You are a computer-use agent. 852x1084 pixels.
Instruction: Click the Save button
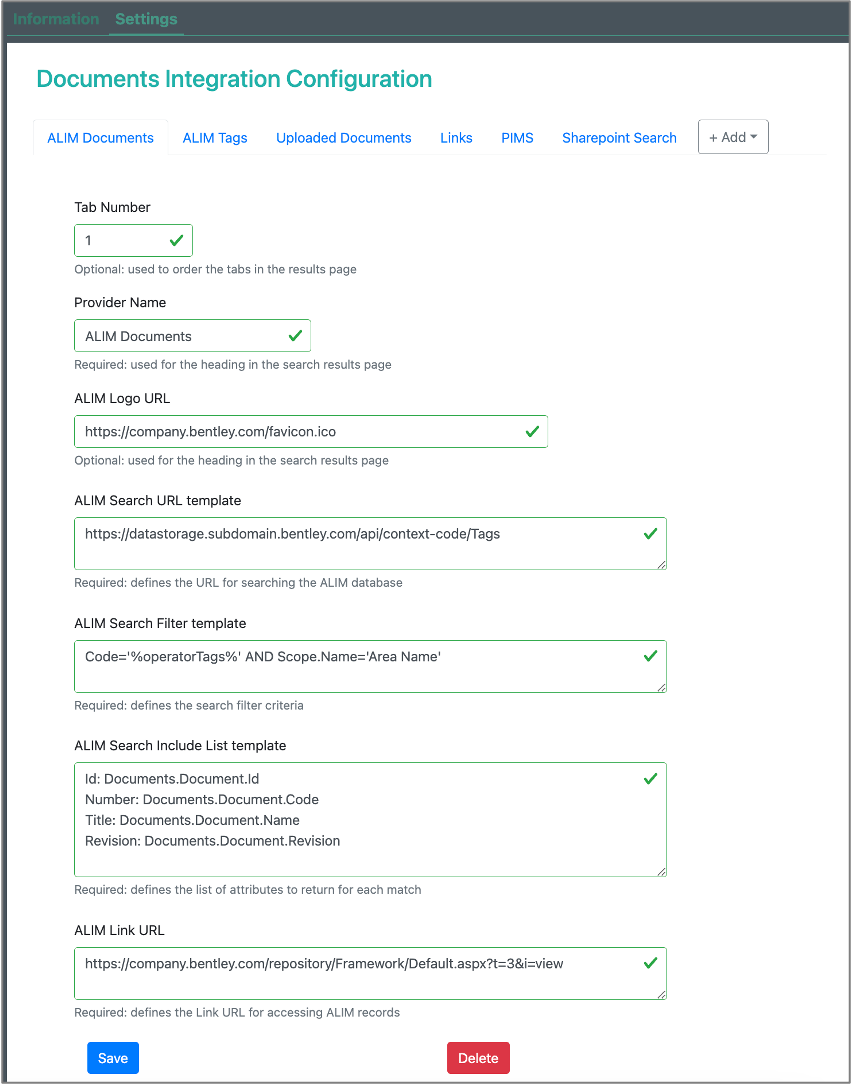pyautogui.click(x=113, y=1058)
